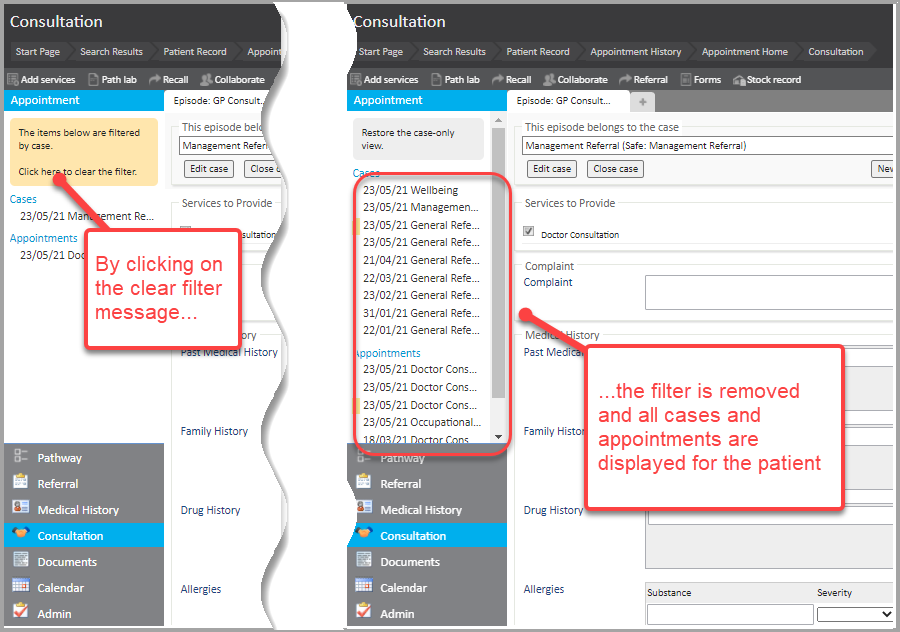The height and width of the screenshot is (632, 900).
Task: Click the Stock record toolbar icon
Action: click(767, 80)
